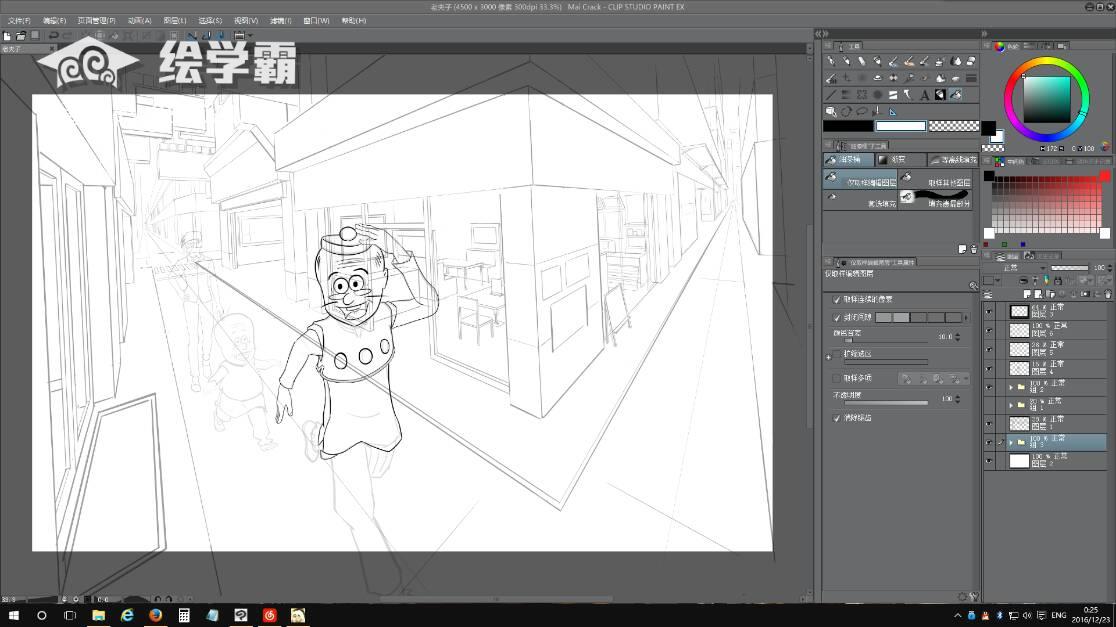Open palette color dropdown arrow in layer panel
The image size is (1116, 627).
point(998,280)
